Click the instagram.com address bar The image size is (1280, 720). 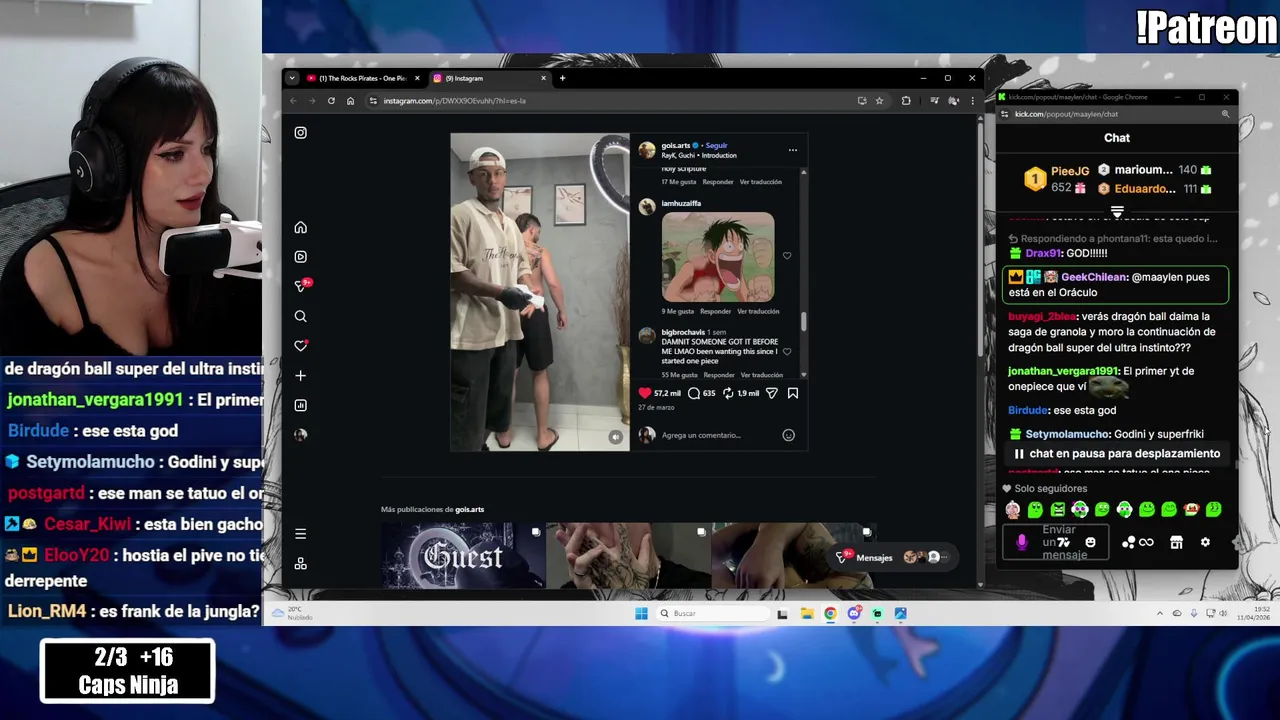point(610,100)
